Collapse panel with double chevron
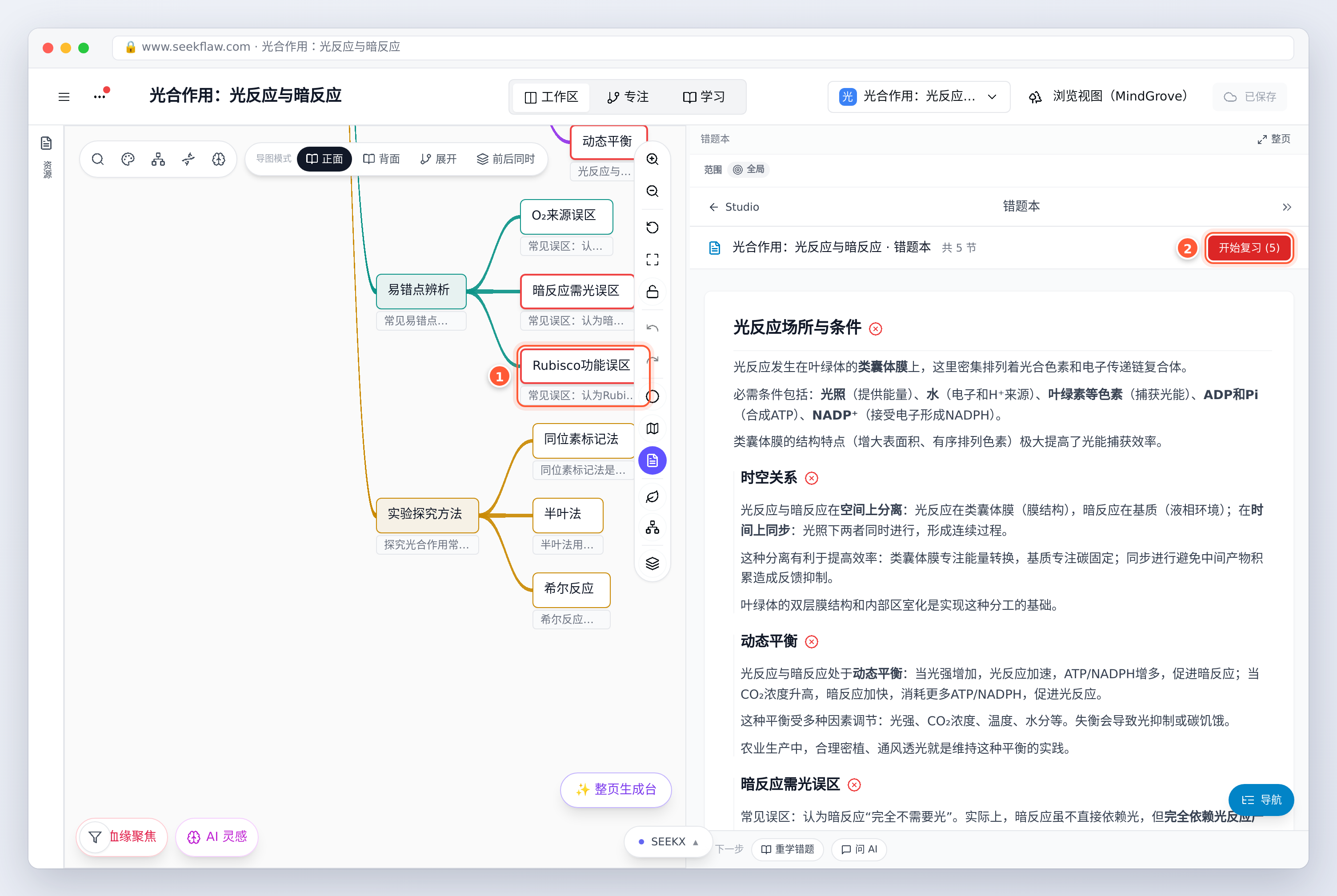 [x=1286, y=207]
